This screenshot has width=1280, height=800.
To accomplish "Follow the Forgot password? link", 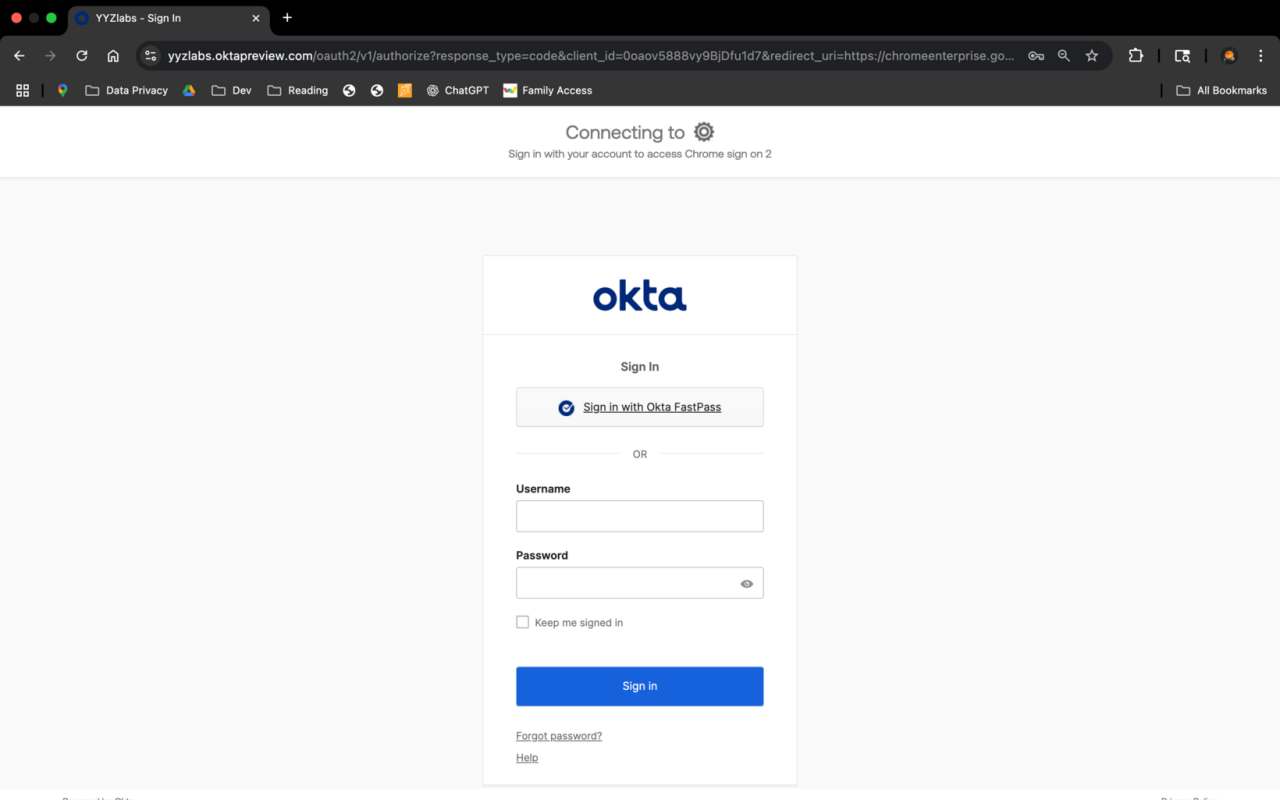I will pos(559,736).
